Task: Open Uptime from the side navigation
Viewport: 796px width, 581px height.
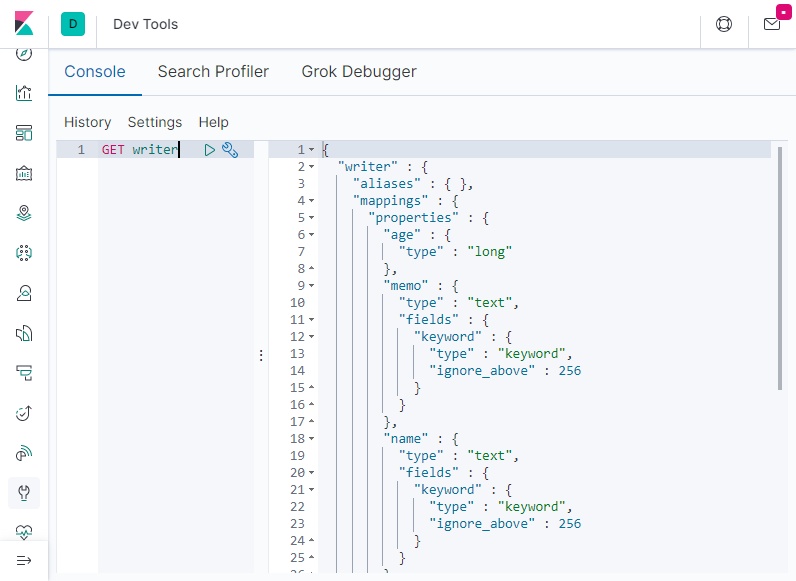Action: coord(24,413)
